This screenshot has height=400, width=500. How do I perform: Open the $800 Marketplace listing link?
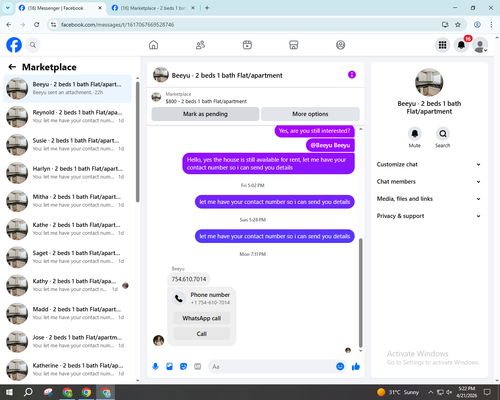pyautogui.click(x=206, y=101)
